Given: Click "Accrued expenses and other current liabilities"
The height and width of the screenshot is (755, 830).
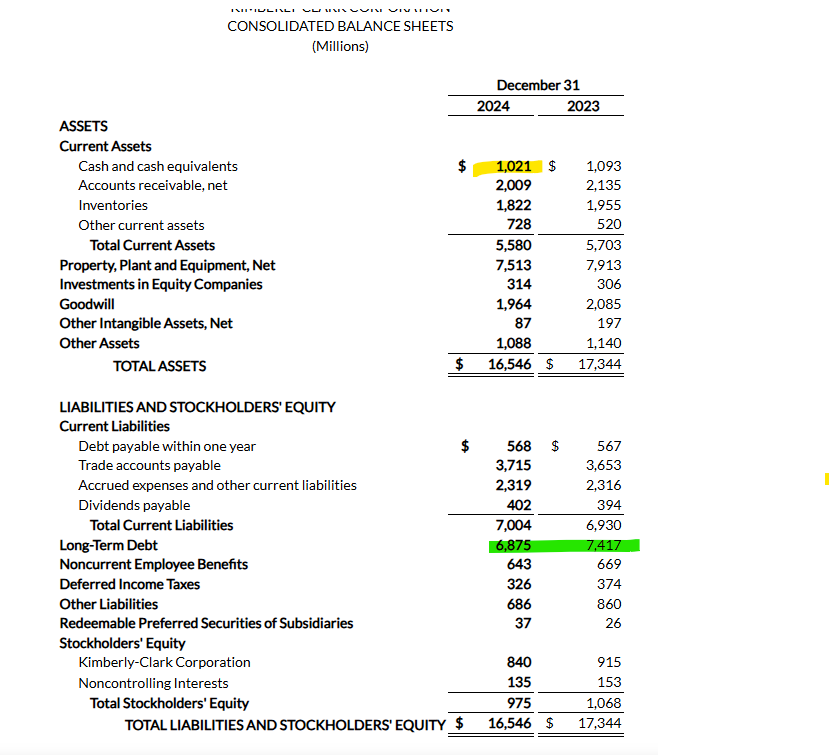Looking at the screenshot, I should tap(218, 486).
